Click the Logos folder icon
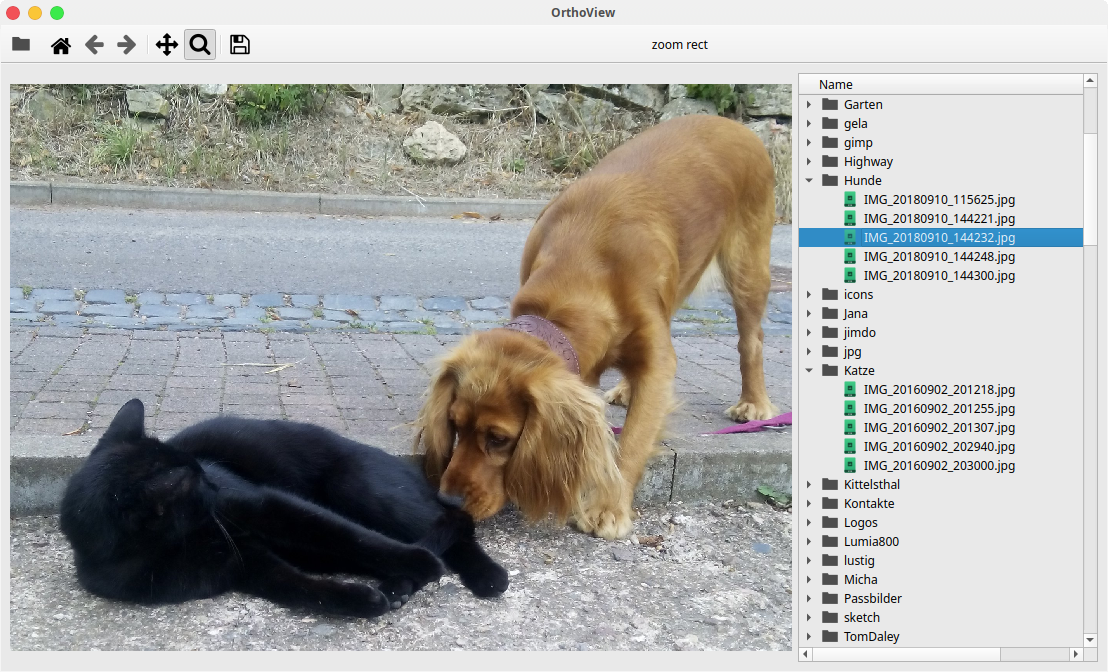Image resolution: width=1108 pixels, height=672 pixels. (x=830, y=523)
